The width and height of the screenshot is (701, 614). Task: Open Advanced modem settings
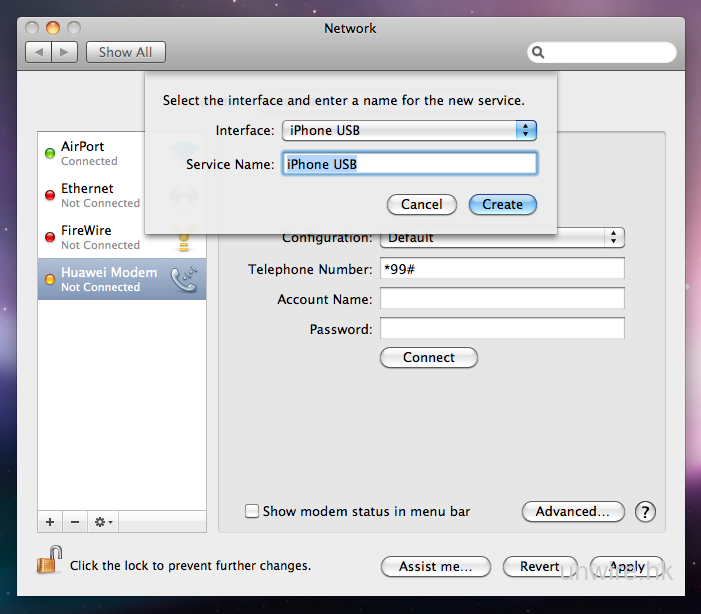[572, 511]
